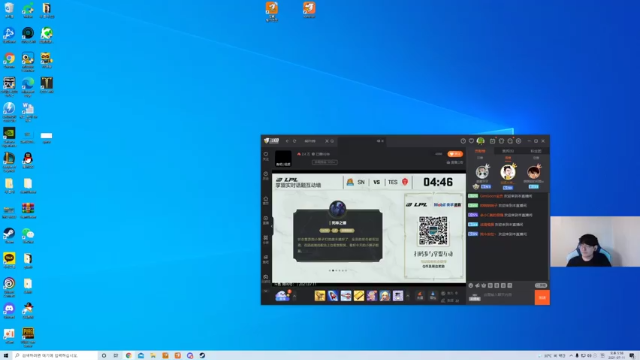Click the yellow trophy gift icon

(x=320, y=295)
